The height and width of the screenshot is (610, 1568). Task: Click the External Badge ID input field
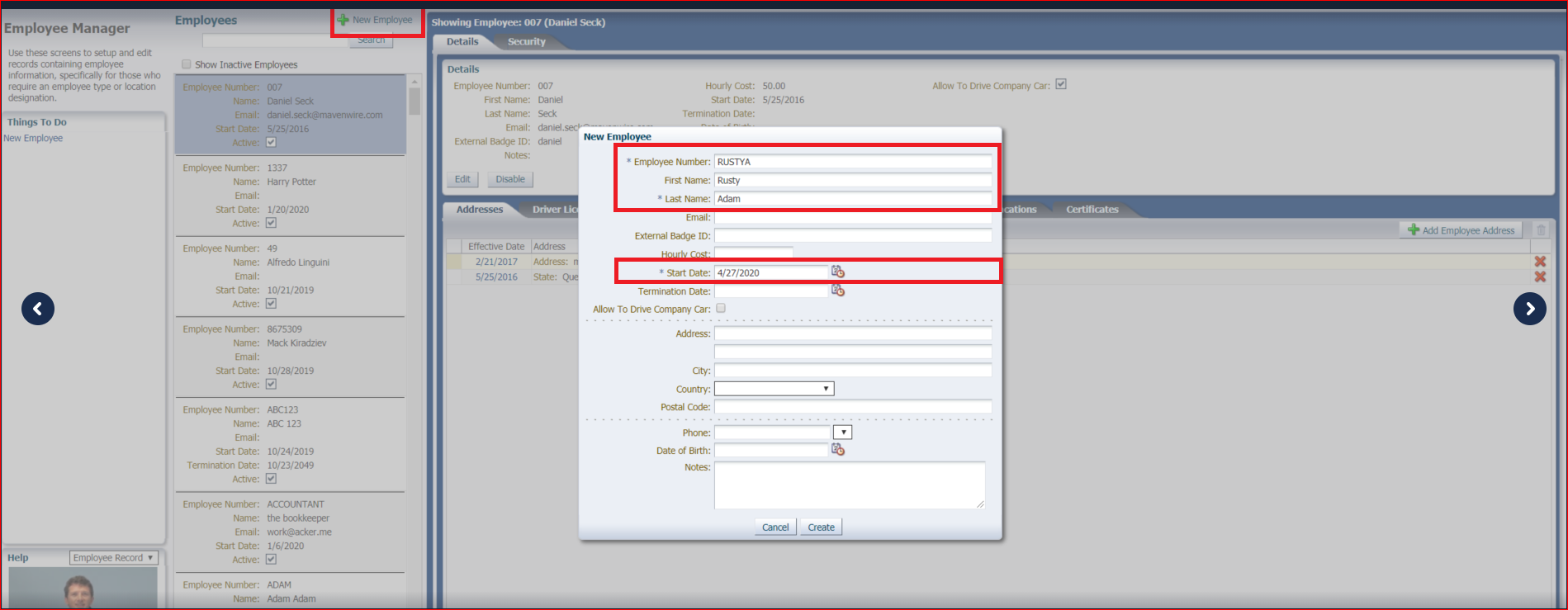pyautogui.click(x=853, y=236)
